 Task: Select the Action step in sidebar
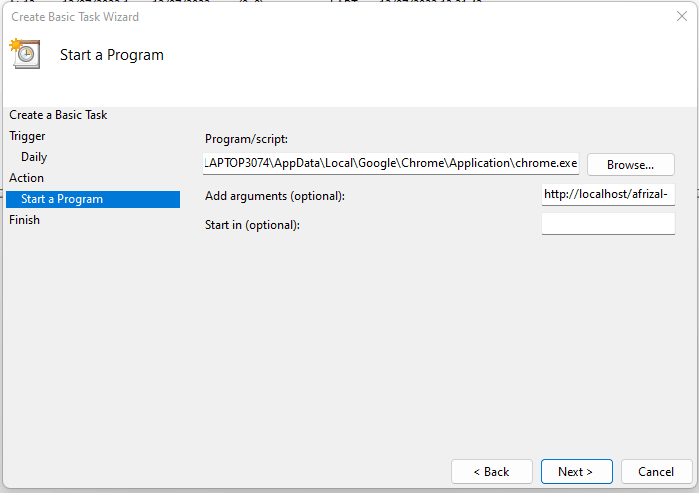[26, 178]
